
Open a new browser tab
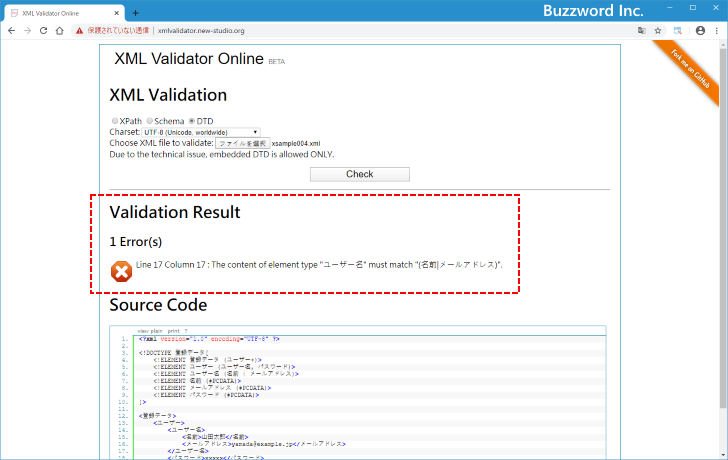(x=136, y=12)
